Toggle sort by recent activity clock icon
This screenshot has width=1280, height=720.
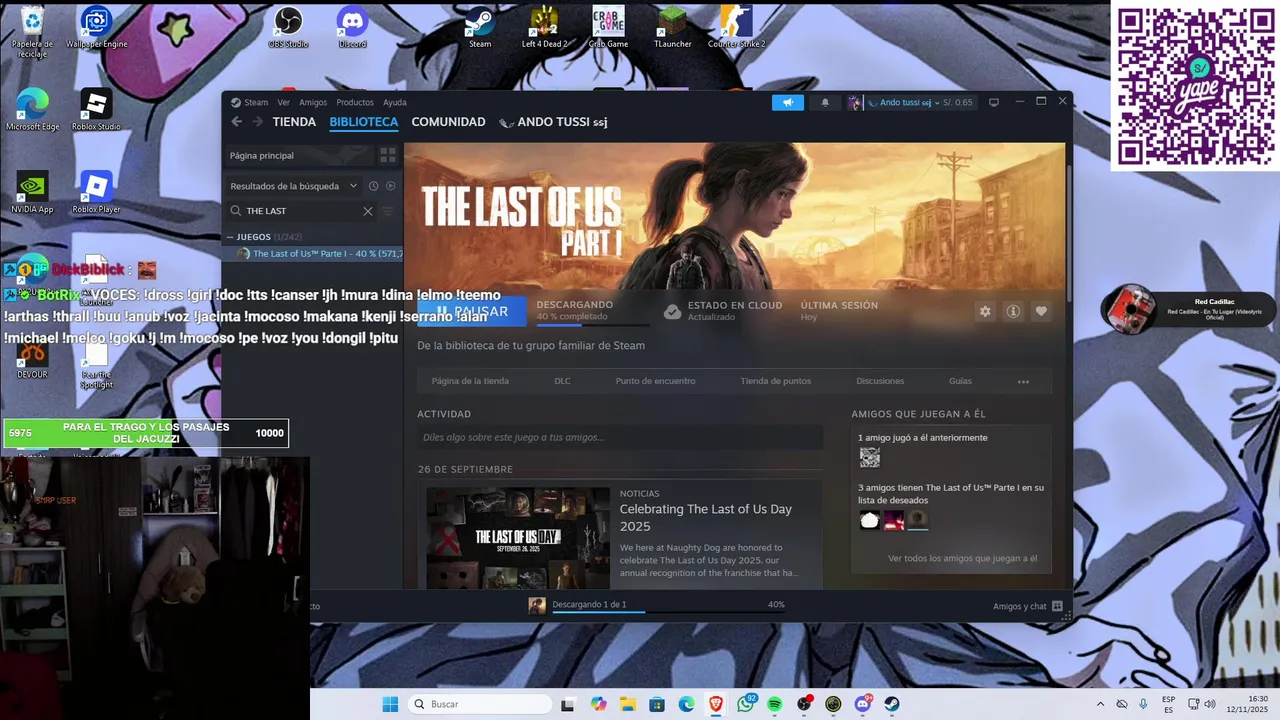373,186
